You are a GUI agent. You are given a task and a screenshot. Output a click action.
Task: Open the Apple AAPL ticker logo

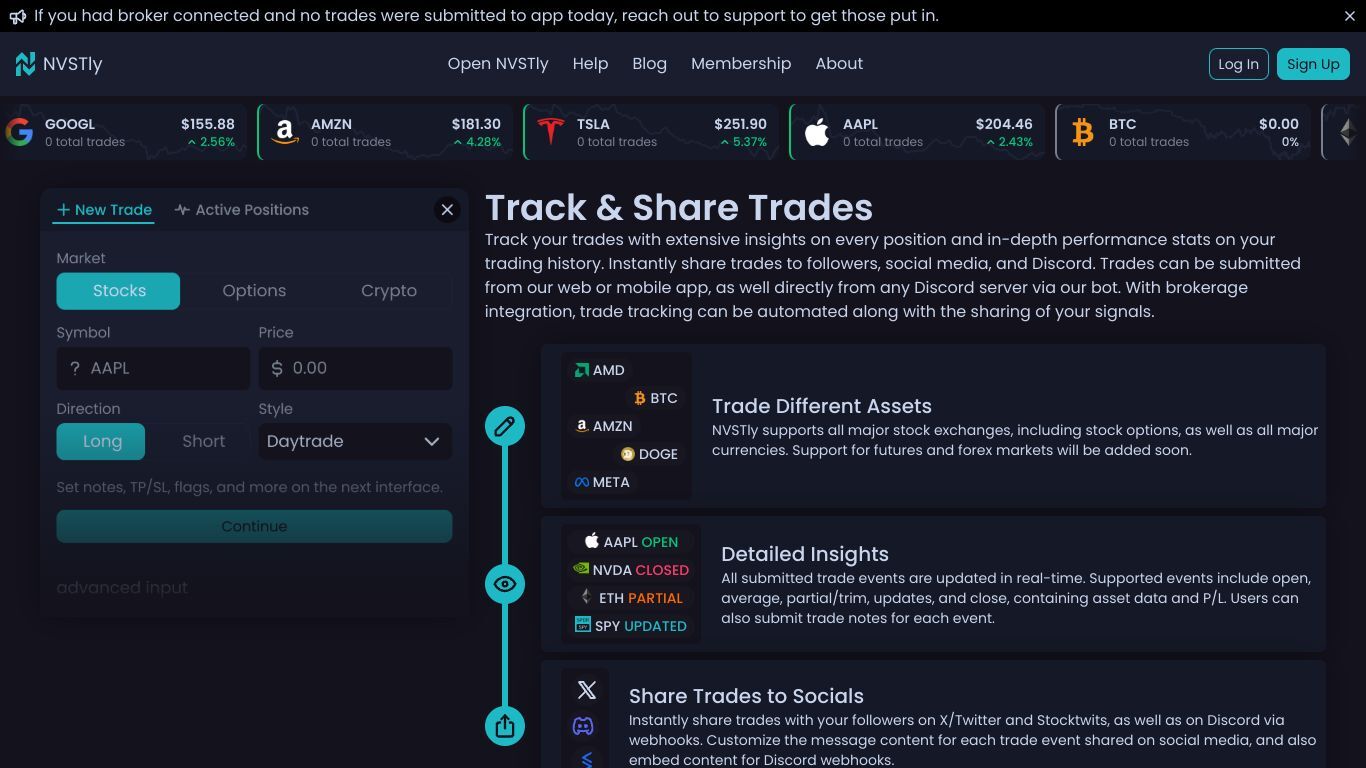tap(817, 132)
